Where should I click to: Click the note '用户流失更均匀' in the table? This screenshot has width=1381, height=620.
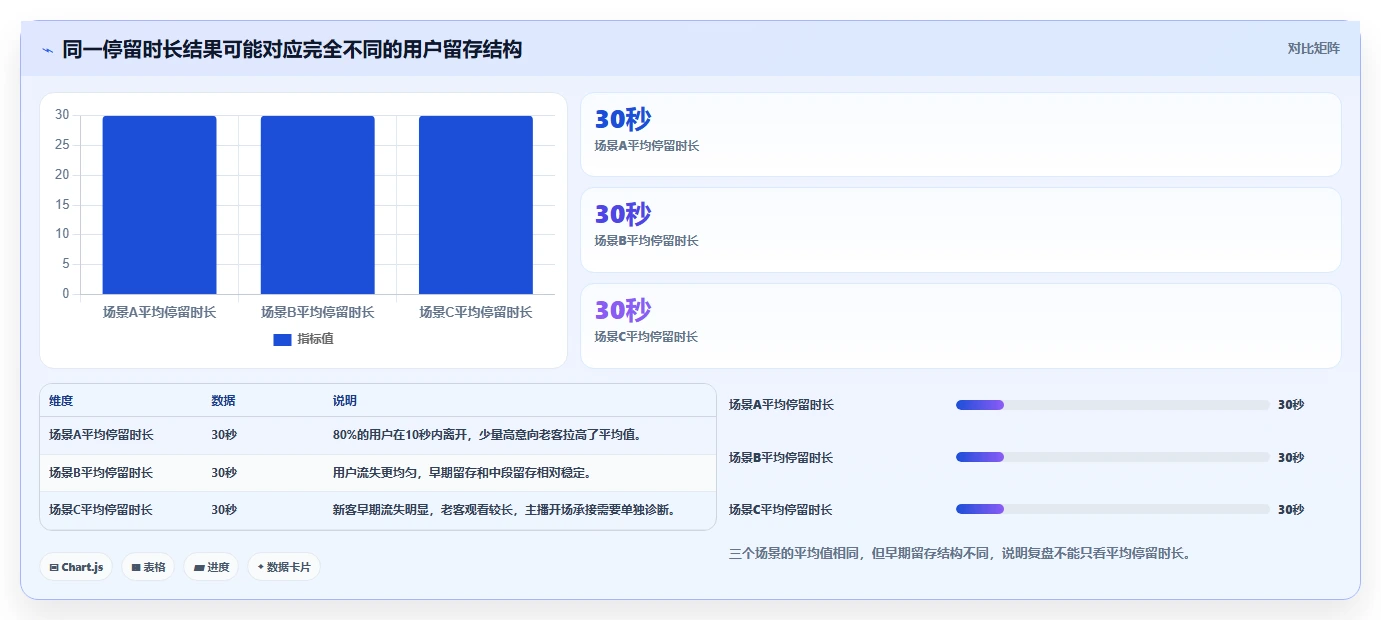click(376, 473)
